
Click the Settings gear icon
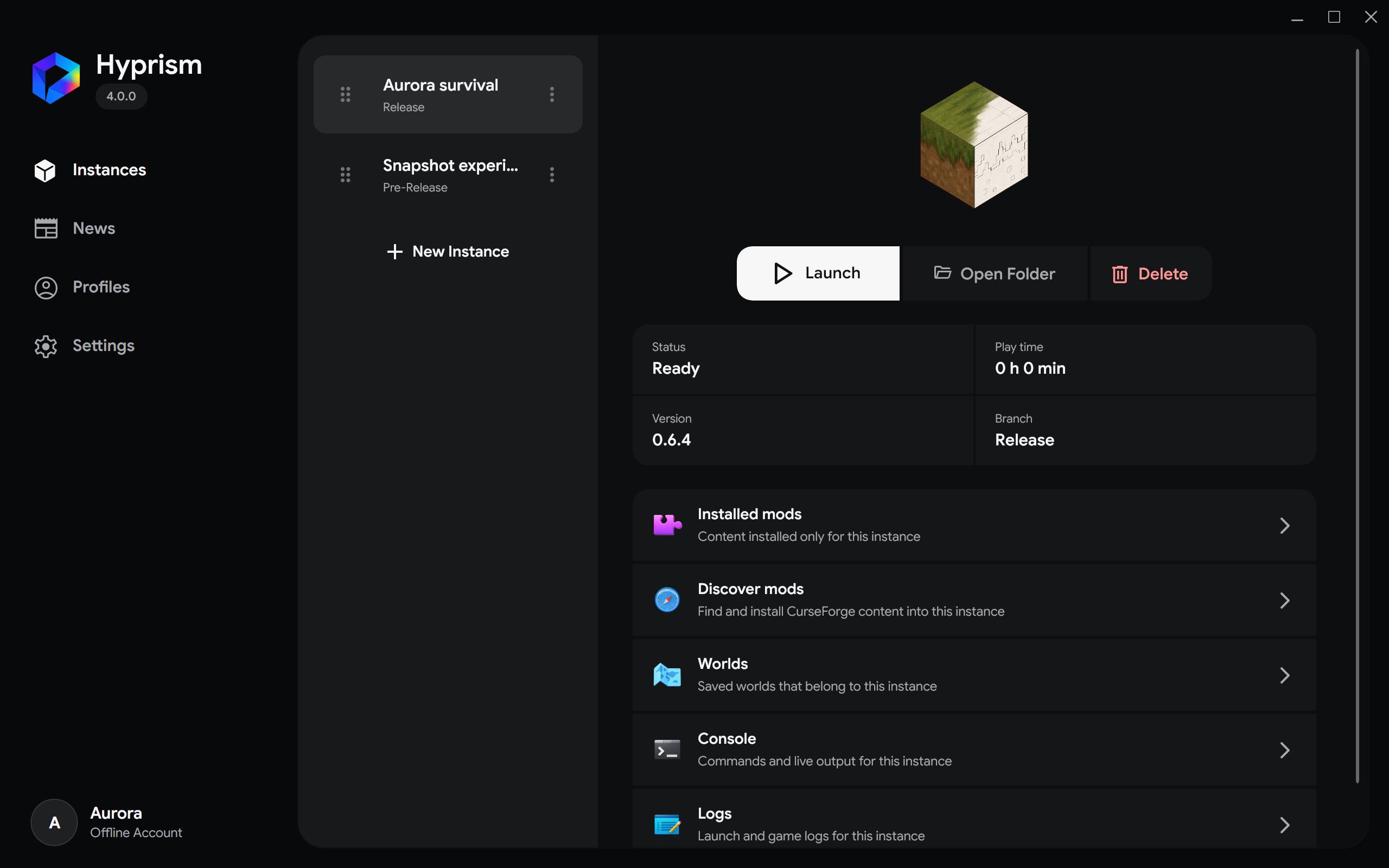pos(46,346)
